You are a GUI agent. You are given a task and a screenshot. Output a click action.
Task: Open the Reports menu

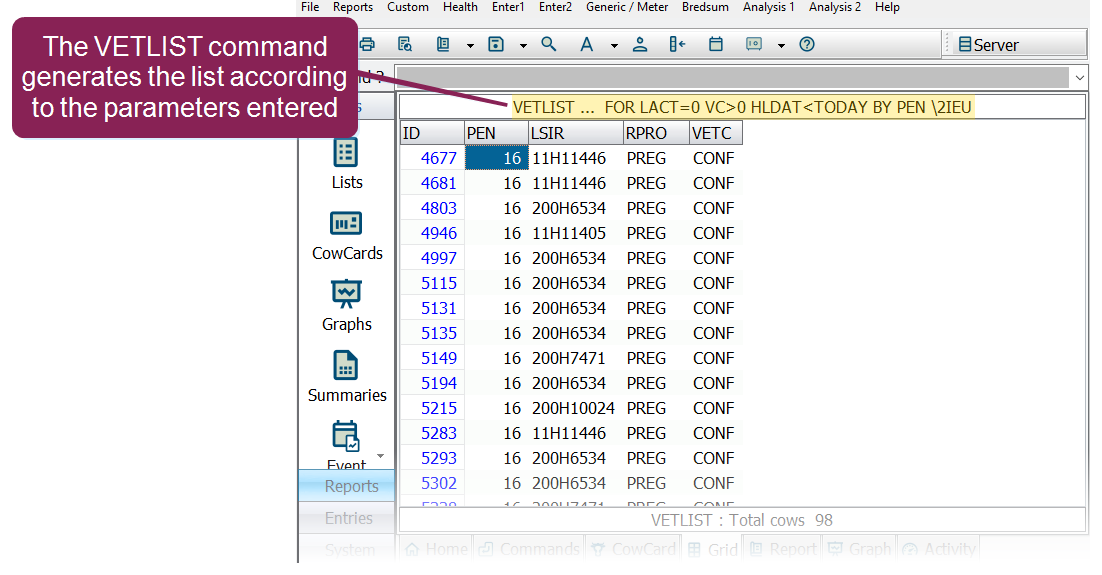pos(353,7)
